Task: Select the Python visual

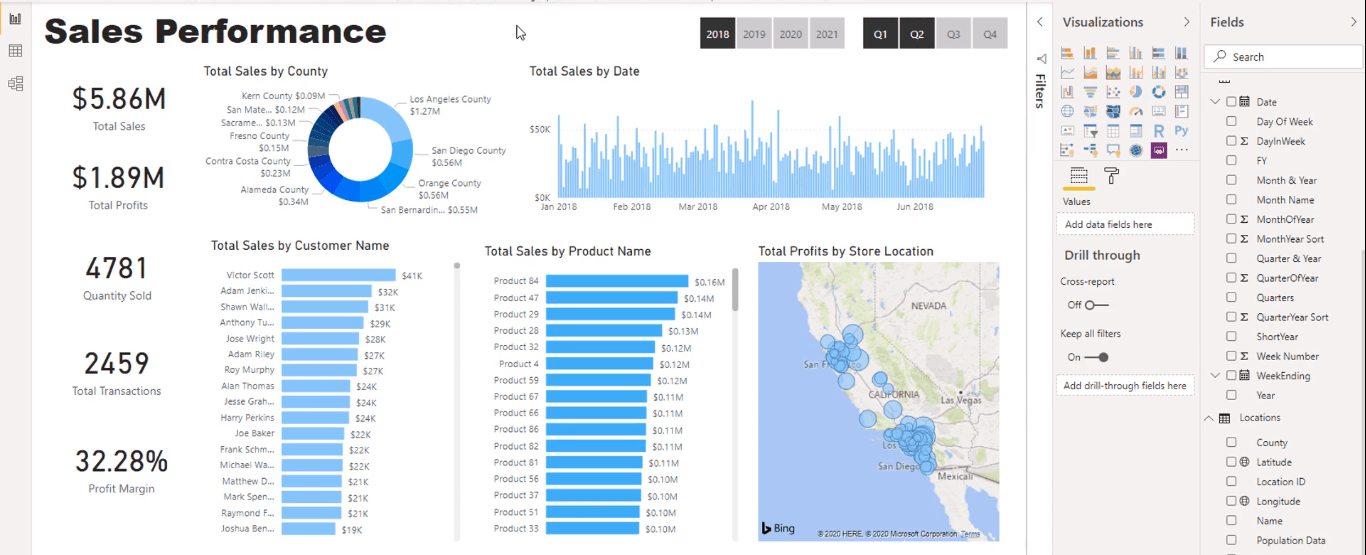Action: click(1181, 130)
